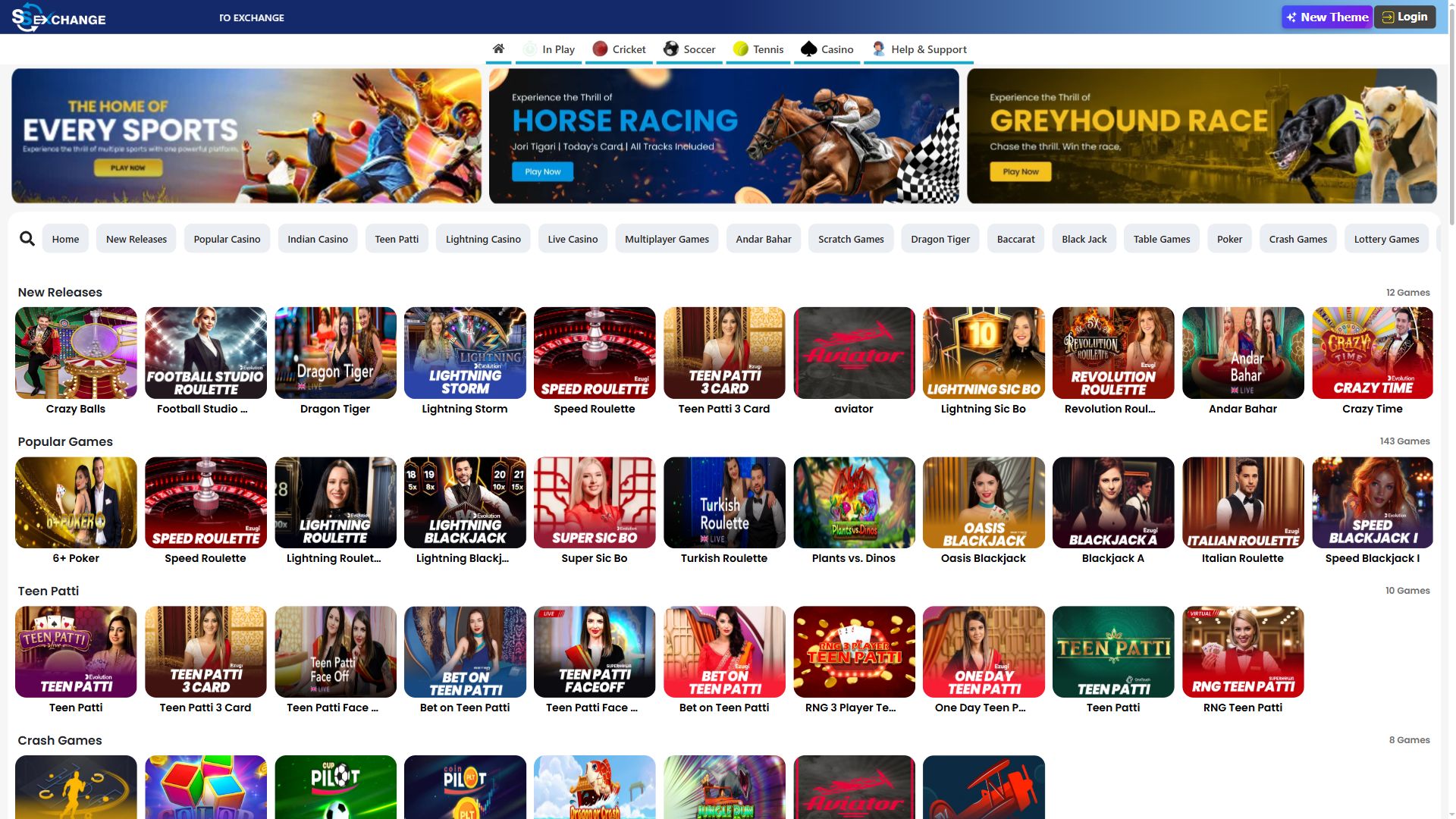This screenshot has width=1456, height=819.
Task: Select the Lightning Casino category
Action: point(483,239)
